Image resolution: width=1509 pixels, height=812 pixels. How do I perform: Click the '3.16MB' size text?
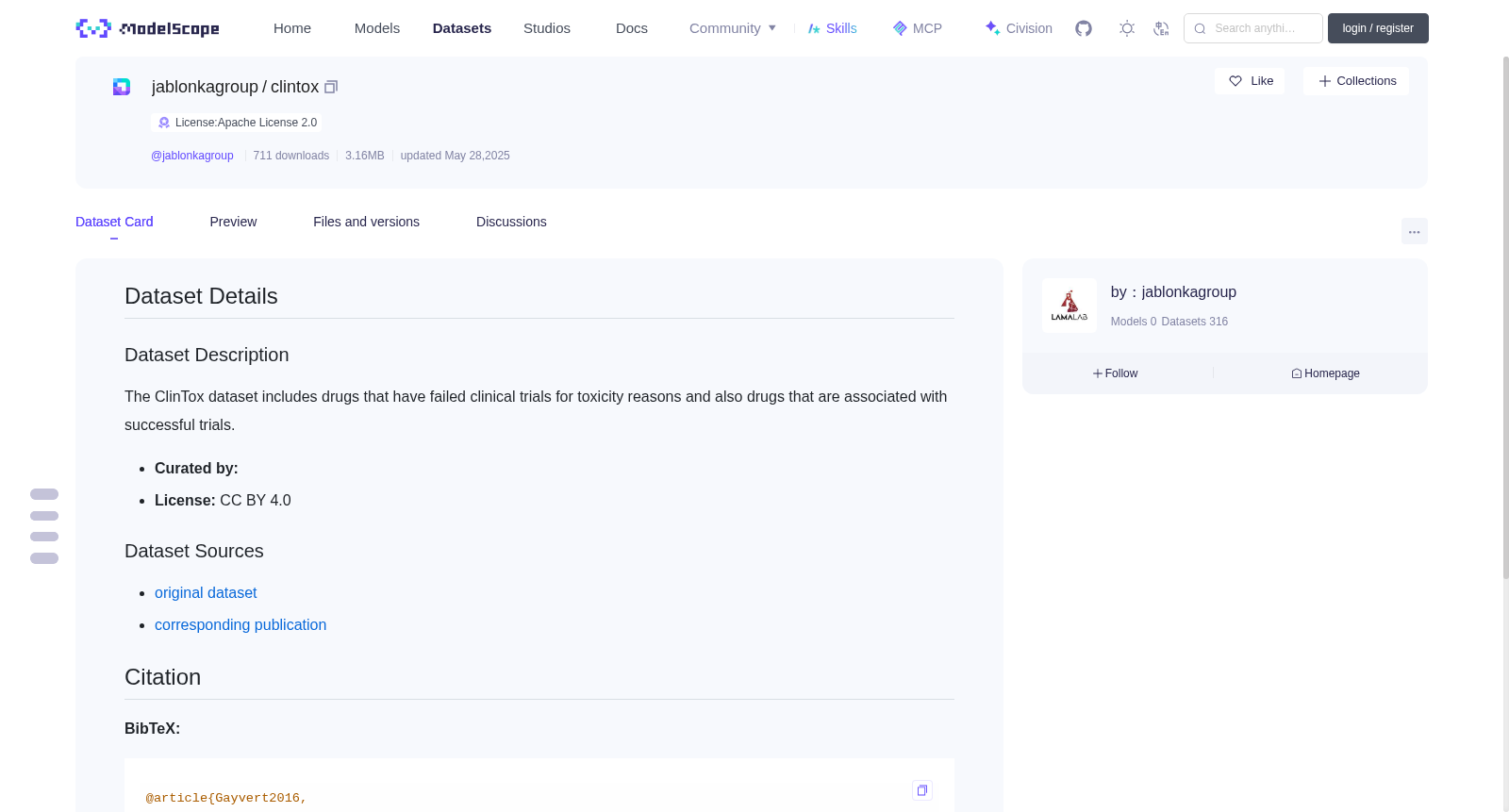tap(365, 156)
